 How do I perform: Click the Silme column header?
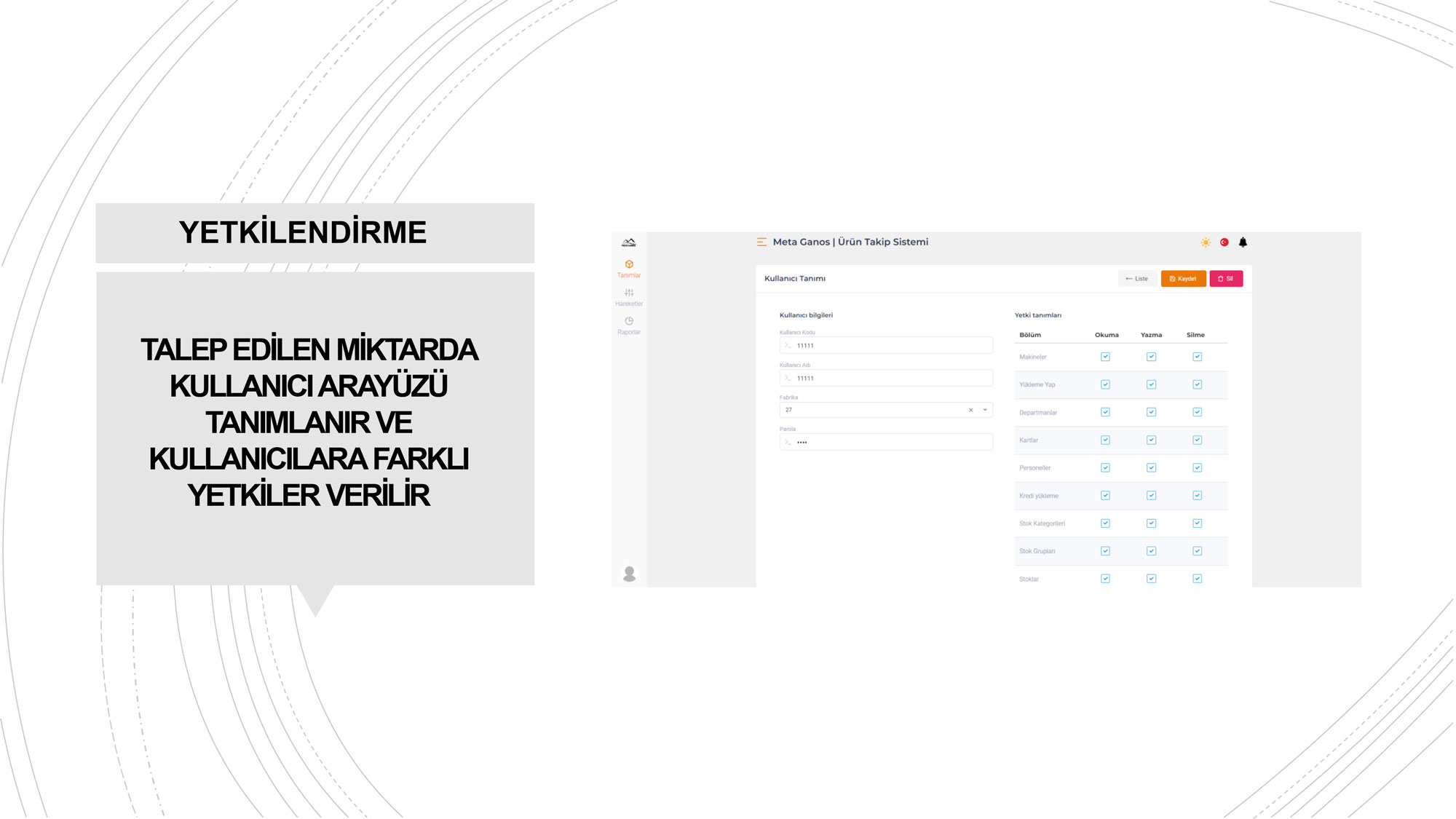tap(1195, 335)
